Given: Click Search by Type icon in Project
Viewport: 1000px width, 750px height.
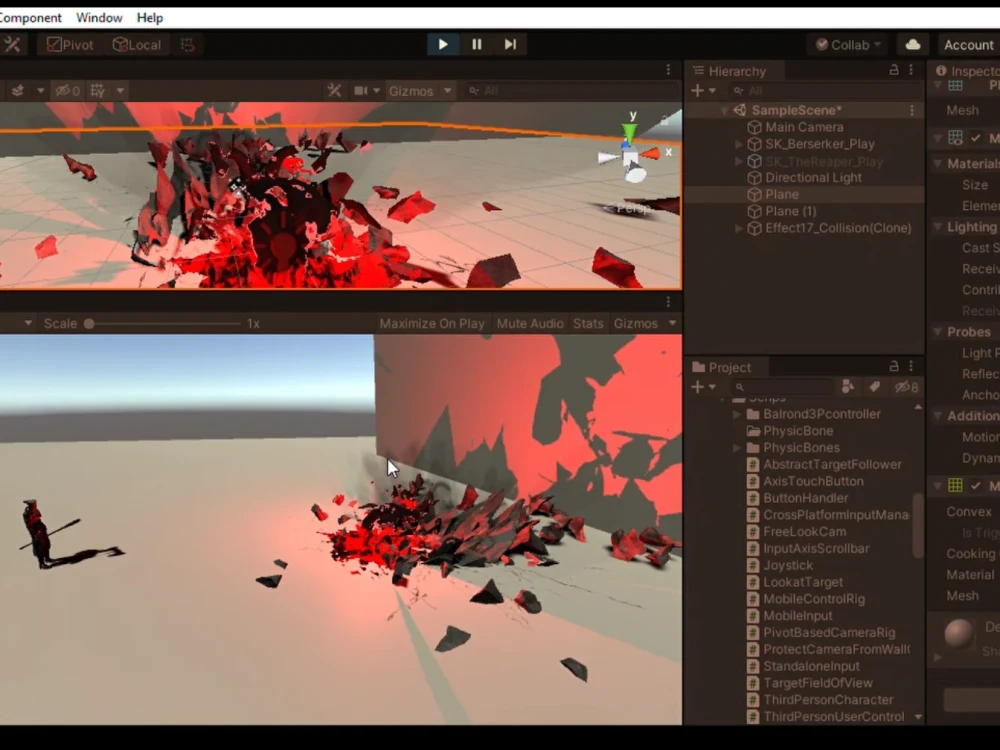Looking at the screenshot, I should (848, 386).
